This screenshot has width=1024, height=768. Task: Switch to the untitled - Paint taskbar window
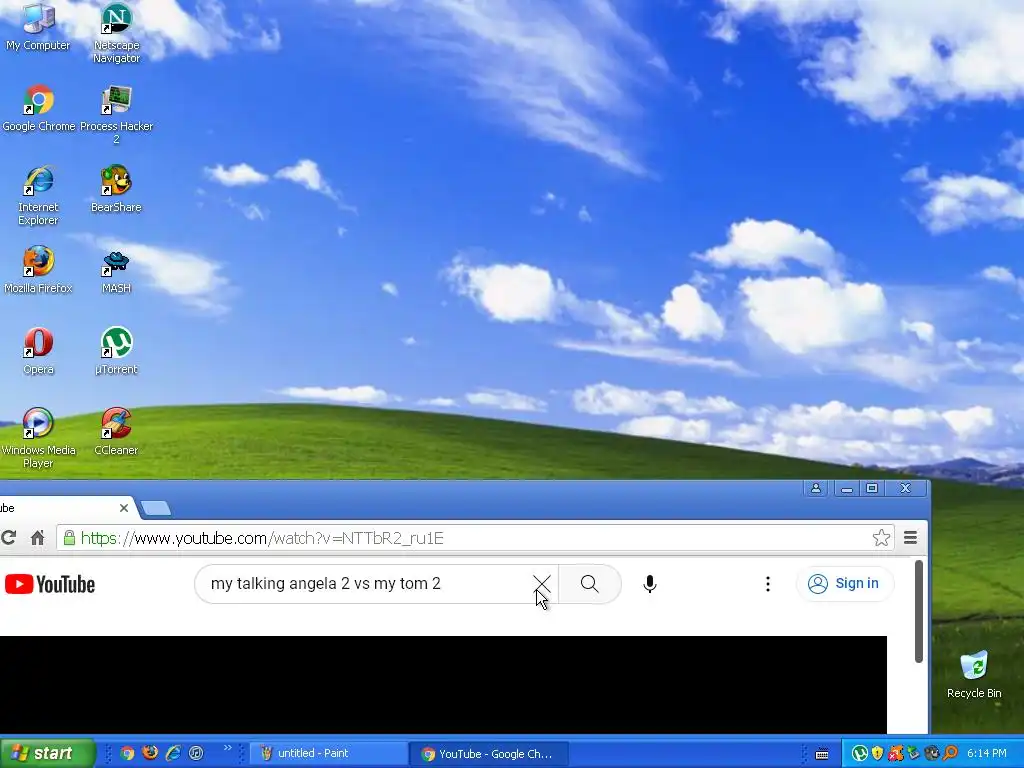coord(327,753)
